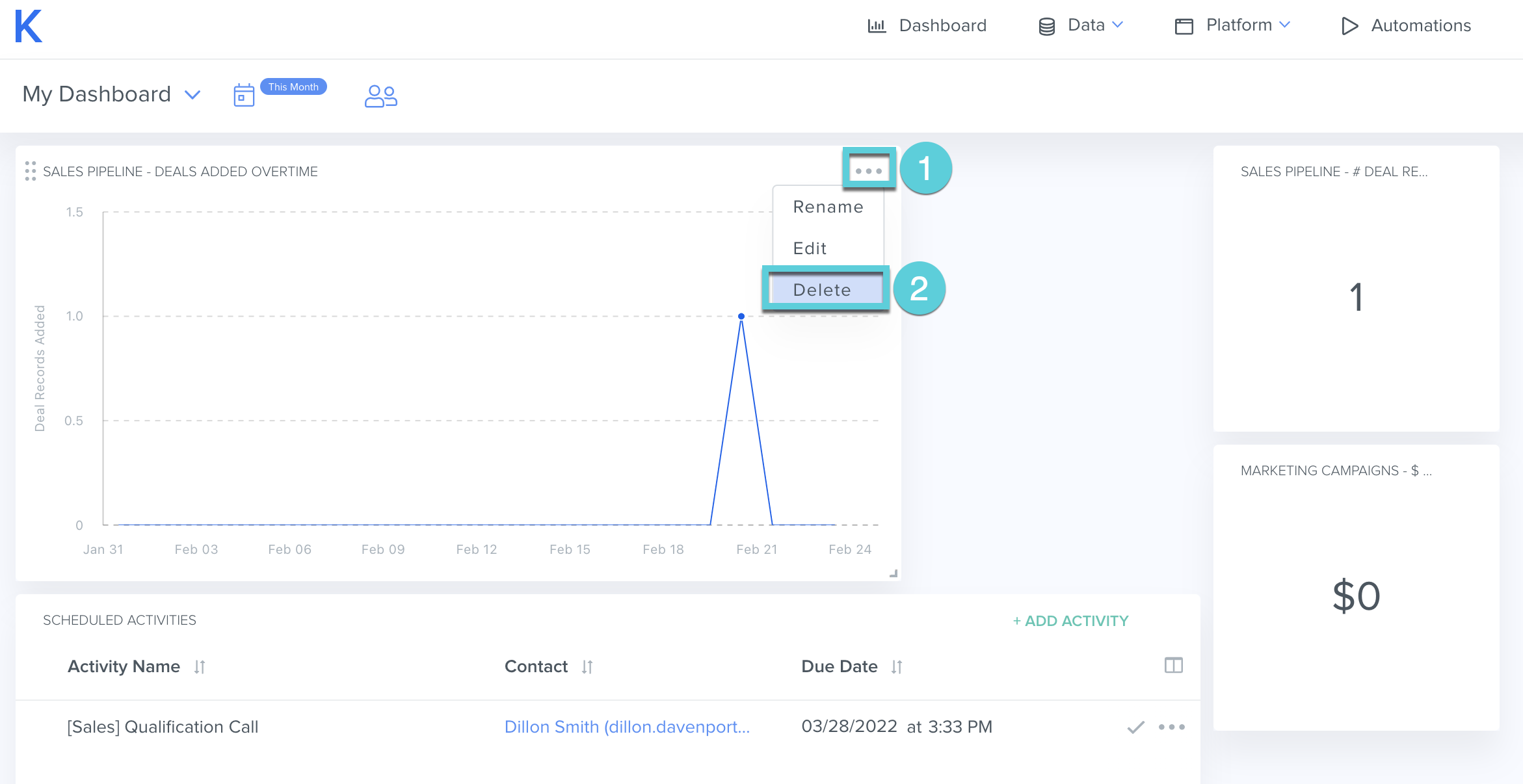Expand the My Dashboard dropdown
This screenshot has height=784, width=1523.
coord(192,95)
